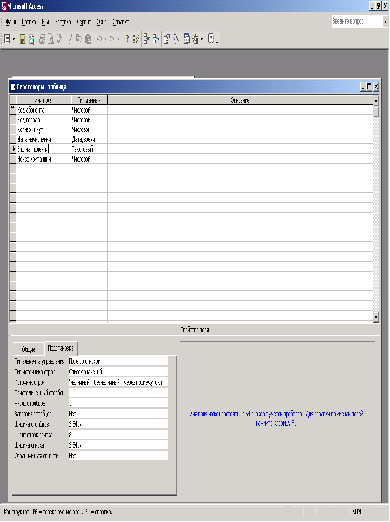Click the status bar hint about F6 and F1
The width and height of the screenshot is (390, 522).
tap(58, 512)
